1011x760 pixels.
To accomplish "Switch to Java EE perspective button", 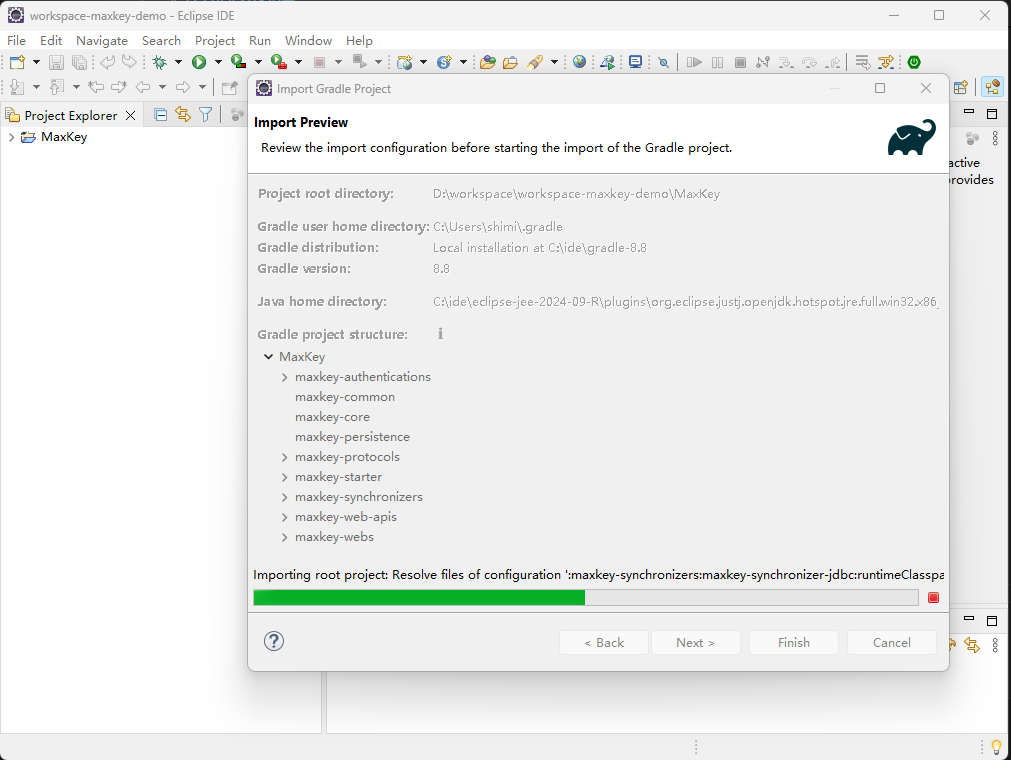I will 992,87.
